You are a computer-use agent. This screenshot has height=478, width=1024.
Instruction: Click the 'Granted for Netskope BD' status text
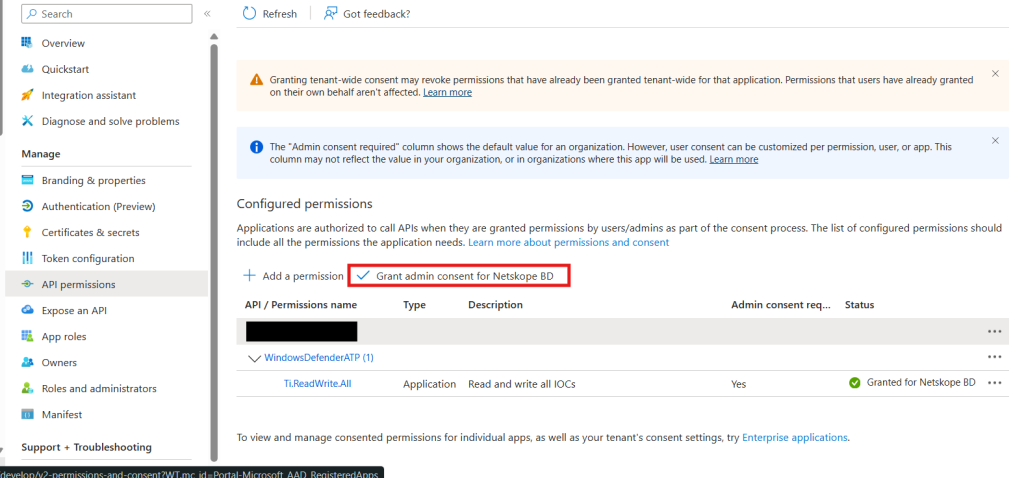click(x=921, y=383)
